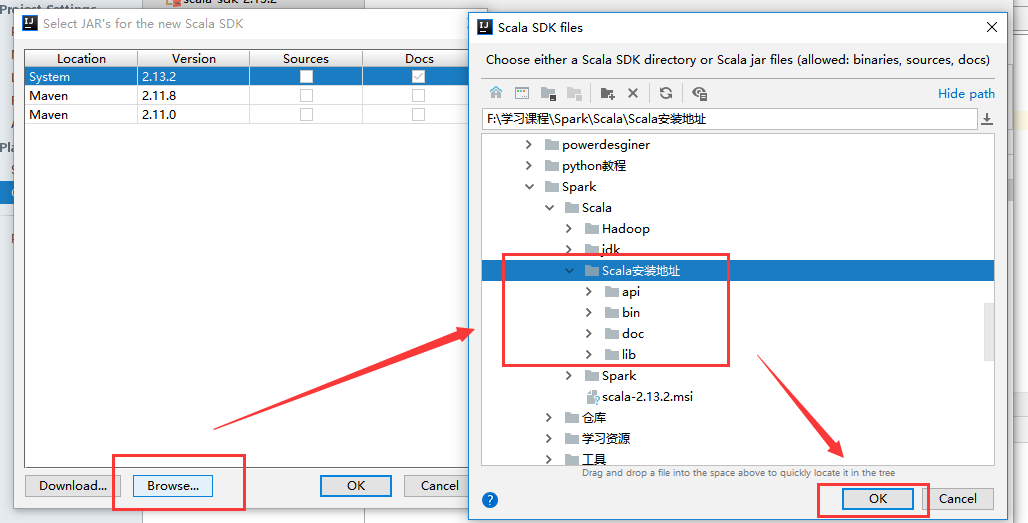Select the api folder
The height and width of the screenshot is (523, 1028).
coord(631,292)
